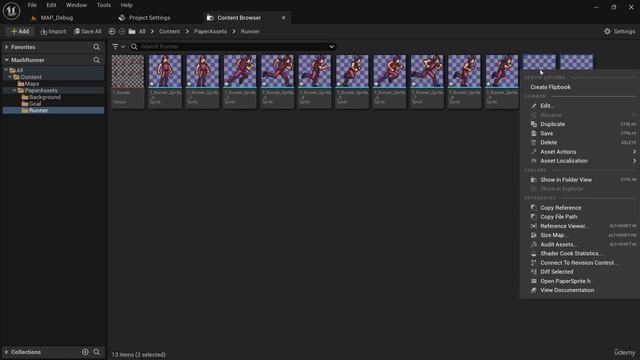640x360 pixels.
Task: Collapse the All tree node arrow
Action: (x=6, y=70)
